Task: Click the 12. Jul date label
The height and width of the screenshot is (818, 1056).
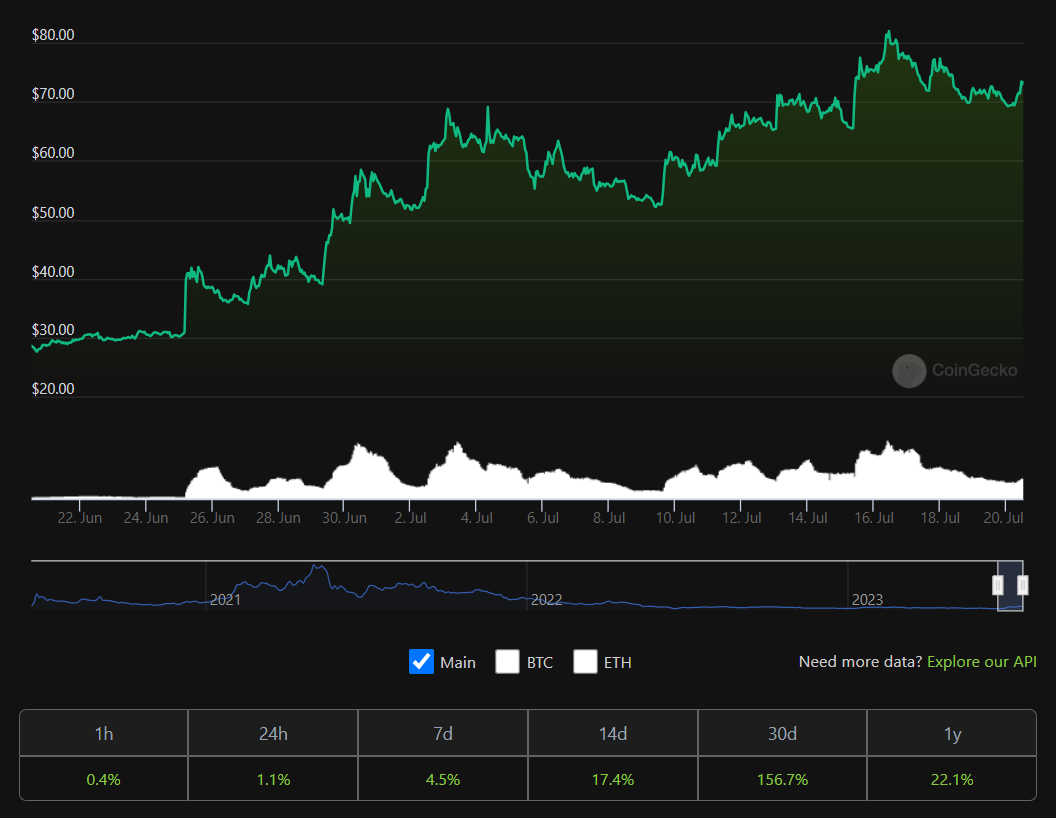Action: click(x=741, y=518)
